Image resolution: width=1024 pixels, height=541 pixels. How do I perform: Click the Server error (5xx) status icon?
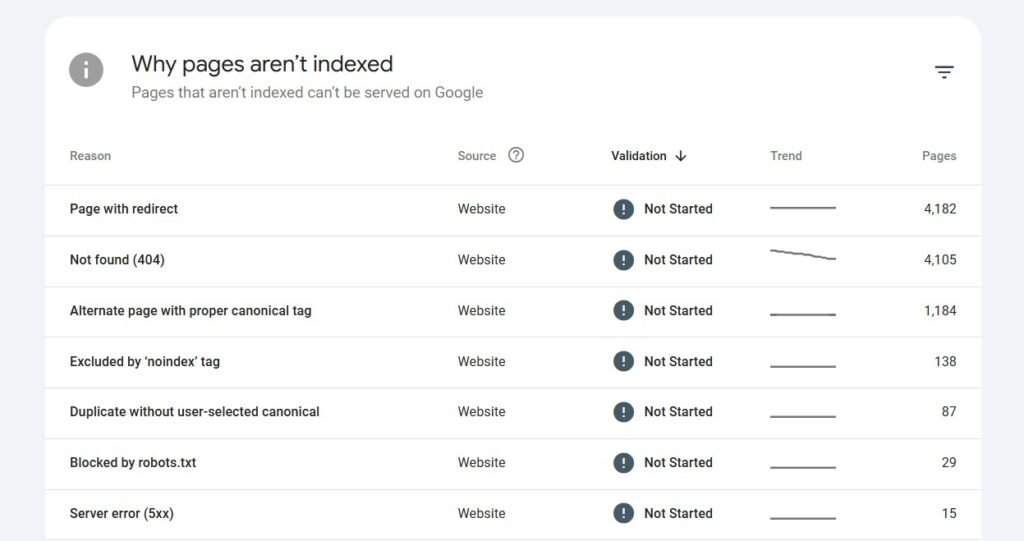(623, 514)
